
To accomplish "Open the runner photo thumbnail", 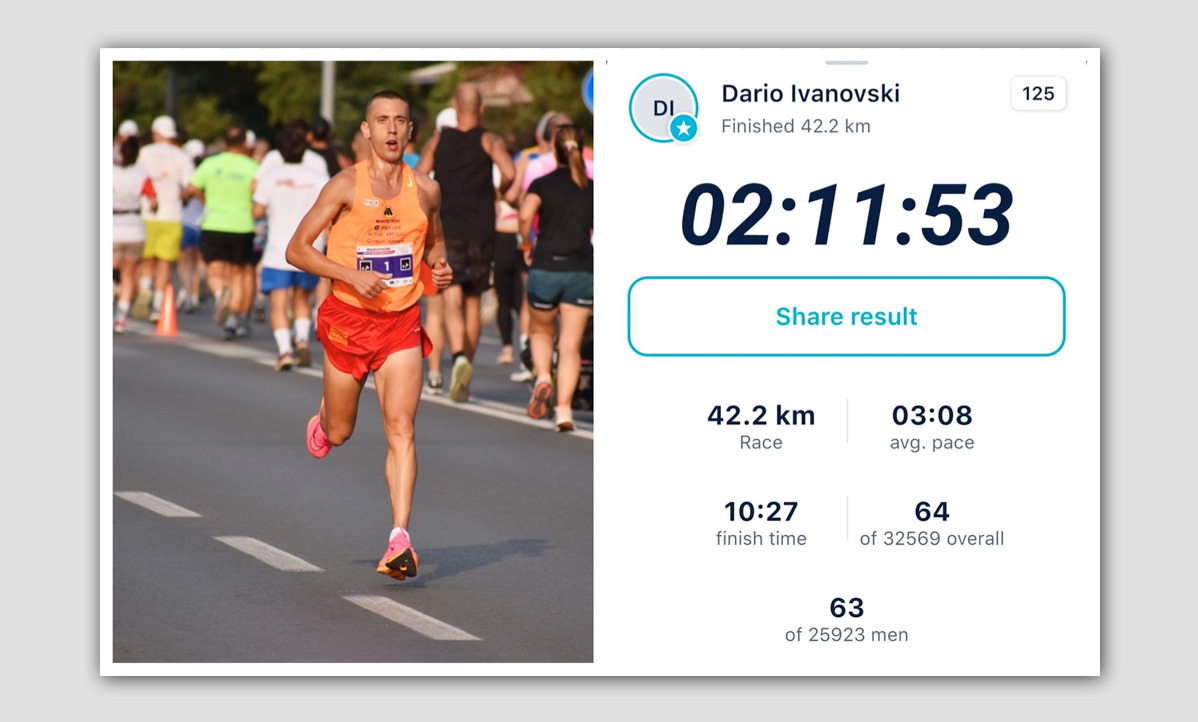I will tap(353, 361).
